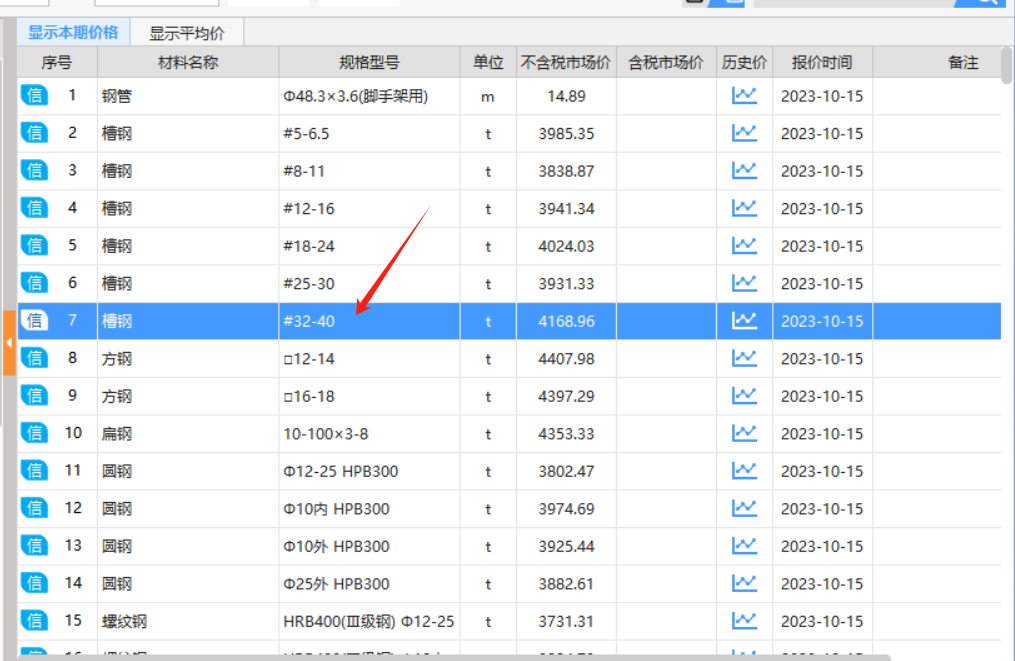Click the 规格型号 column header
1015x661 pixels.
(x=369, y=63)
